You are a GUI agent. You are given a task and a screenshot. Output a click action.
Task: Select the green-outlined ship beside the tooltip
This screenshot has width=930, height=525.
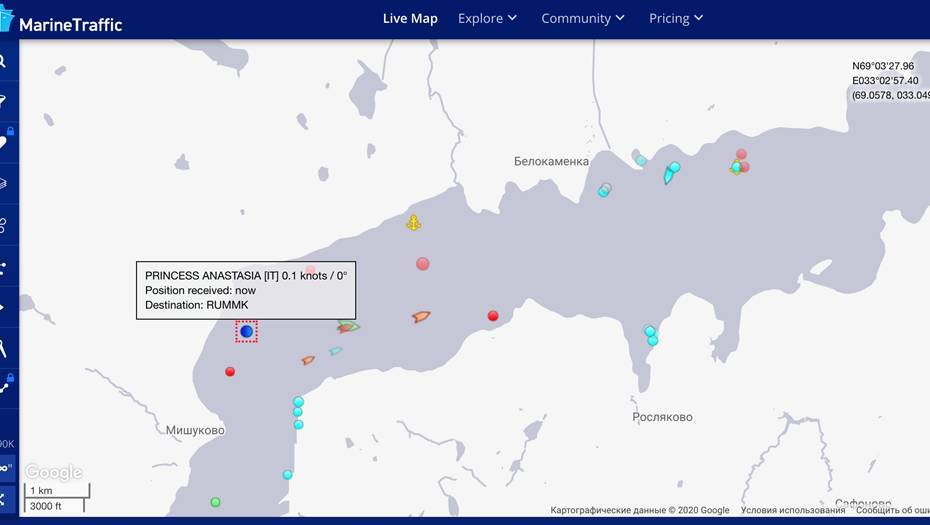(x=350, y=326)
